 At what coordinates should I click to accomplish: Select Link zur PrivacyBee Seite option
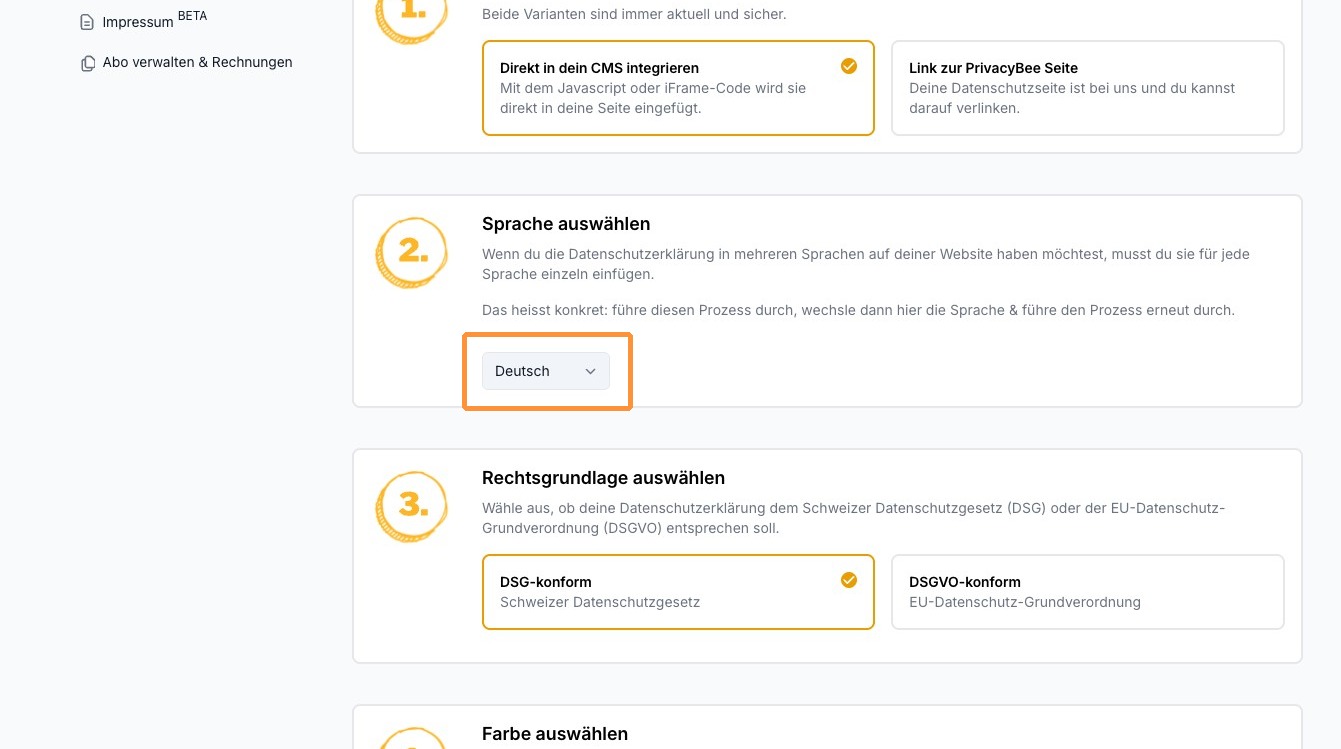[1087, 88]
